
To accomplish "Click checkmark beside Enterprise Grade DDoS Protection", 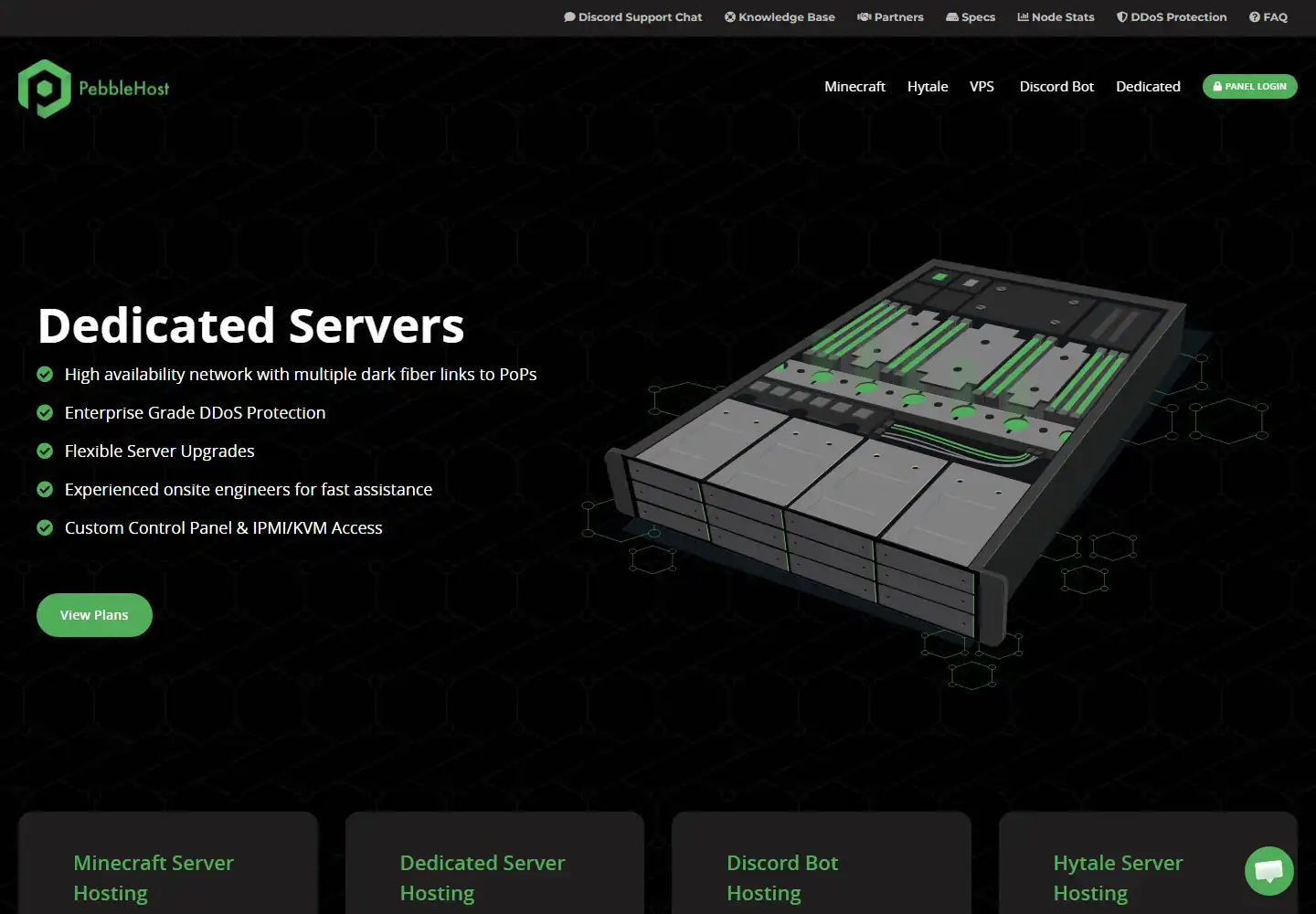I will pyautogui.click(x=45, y=412).
